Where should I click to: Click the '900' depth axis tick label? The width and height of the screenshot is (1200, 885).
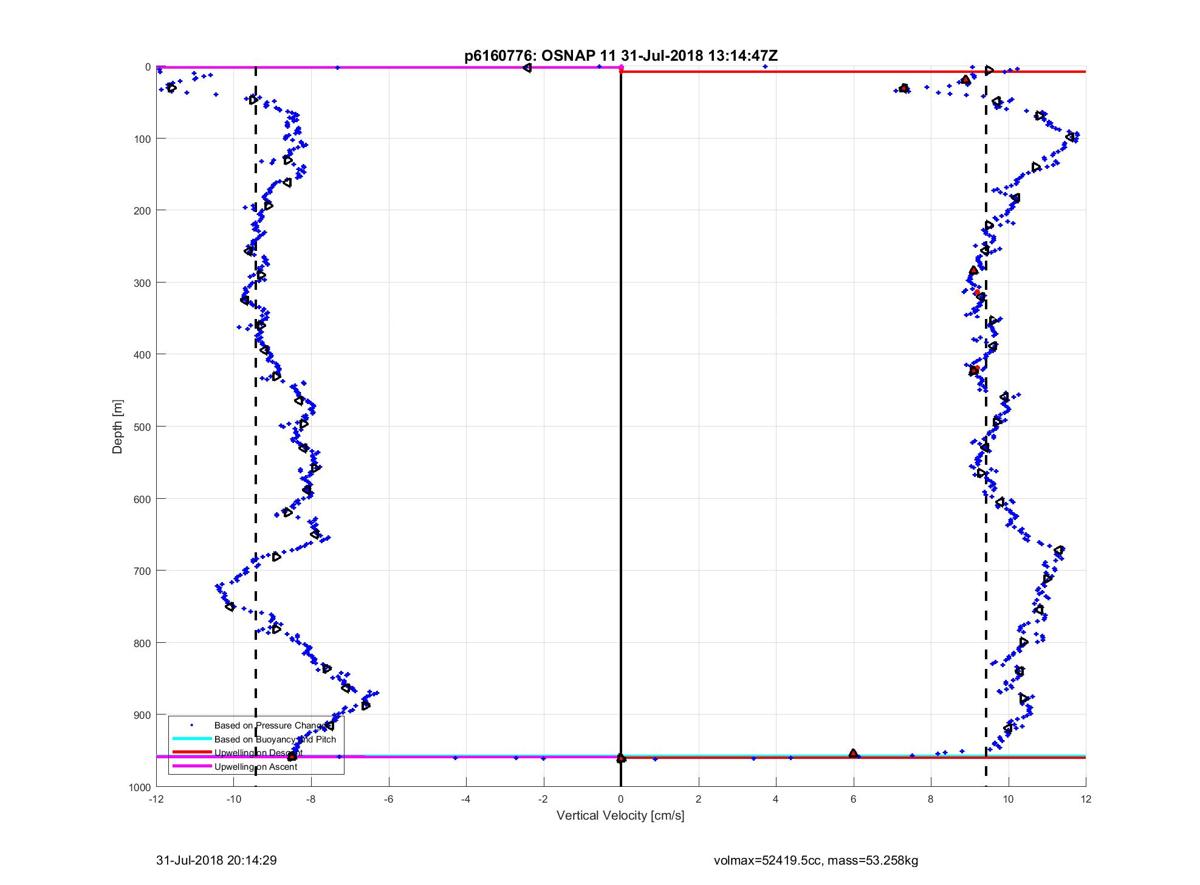[141, 715]
